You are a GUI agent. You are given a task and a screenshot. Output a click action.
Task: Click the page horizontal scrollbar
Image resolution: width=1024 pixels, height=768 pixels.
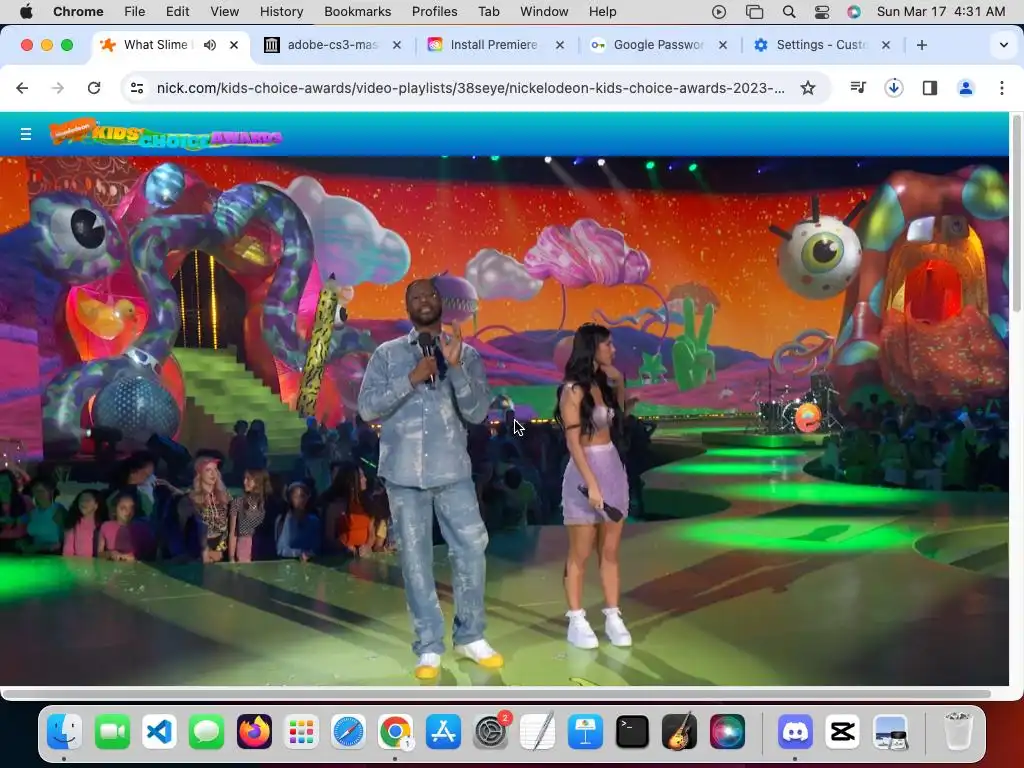click(x=496, y=693)
